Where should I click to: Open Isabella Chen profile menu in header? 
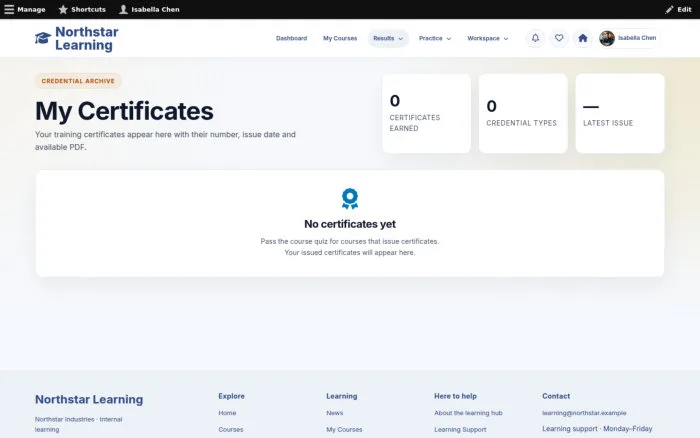[x=629, y=38]
